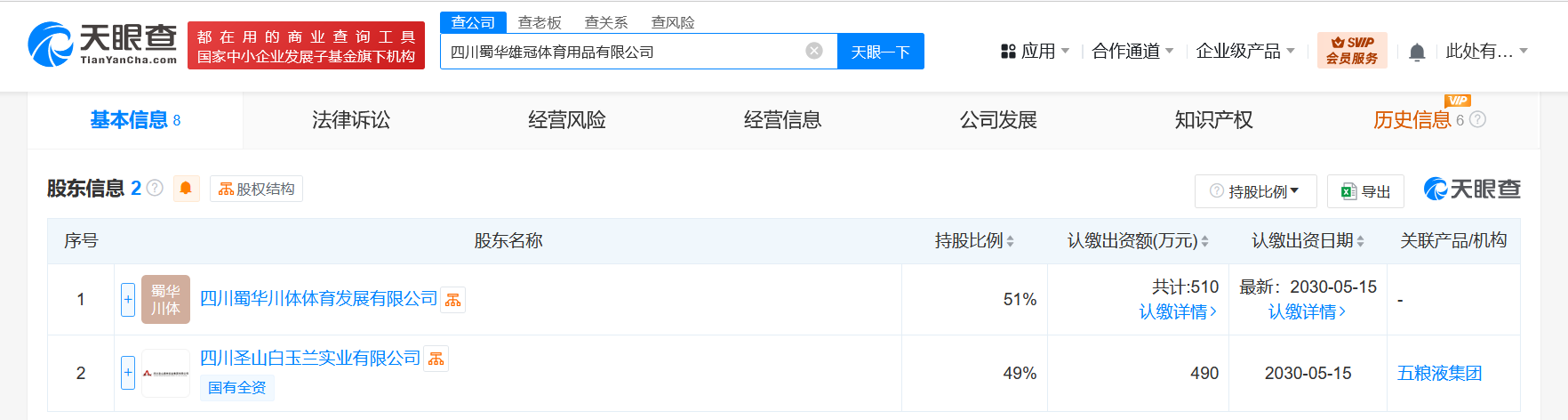Image resolution: width=1568 pixels, height=420 pixels.
Task: Click the 蜀华川体 company logo thumbnail
Action: [165, 299]
